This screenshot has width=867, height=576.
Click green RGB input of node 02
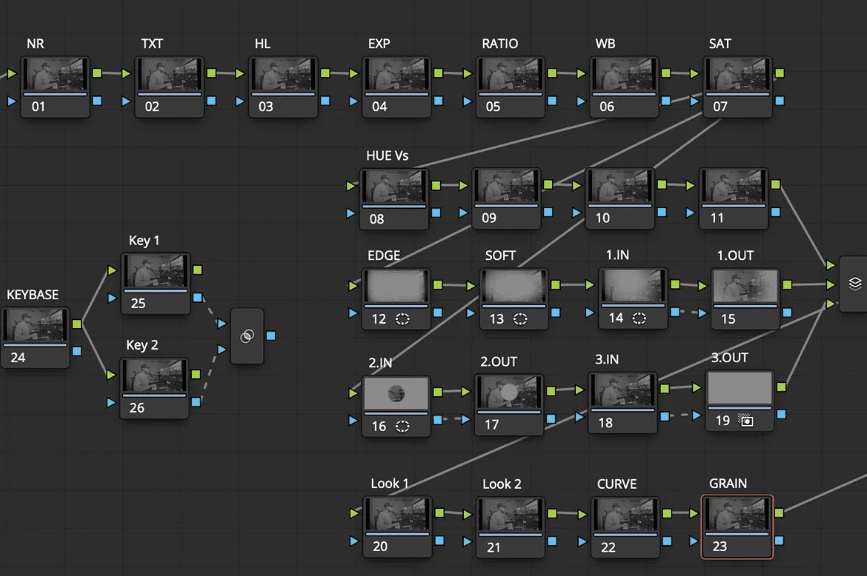tap(127, 73)
